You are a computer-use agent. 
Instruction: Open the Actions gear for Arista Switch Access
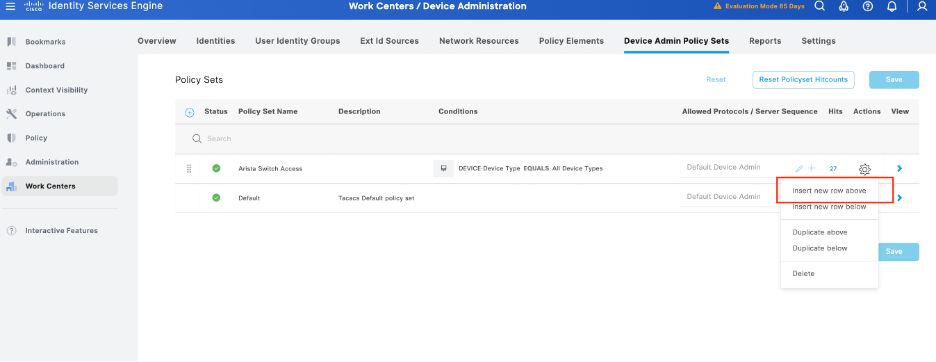coord(864,169)
